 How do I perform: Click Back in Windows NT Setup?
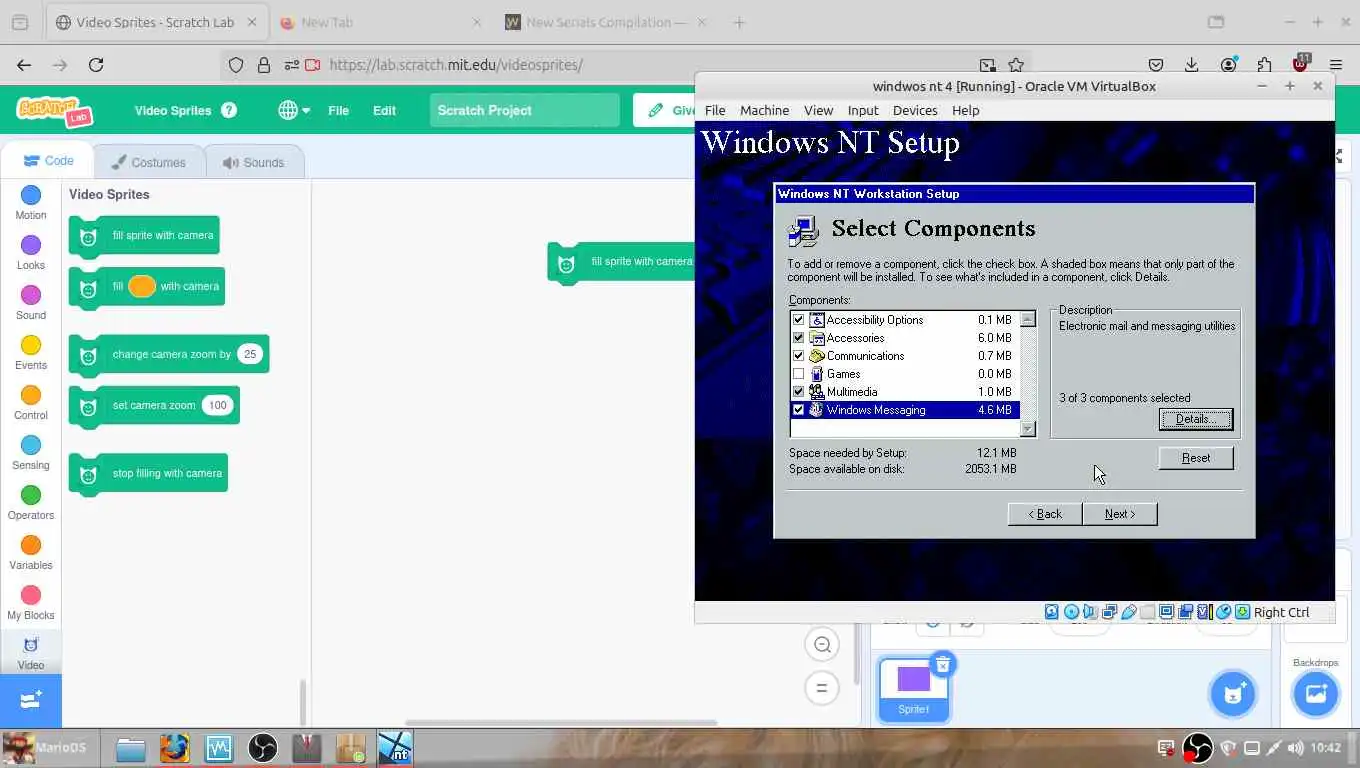1045,514
